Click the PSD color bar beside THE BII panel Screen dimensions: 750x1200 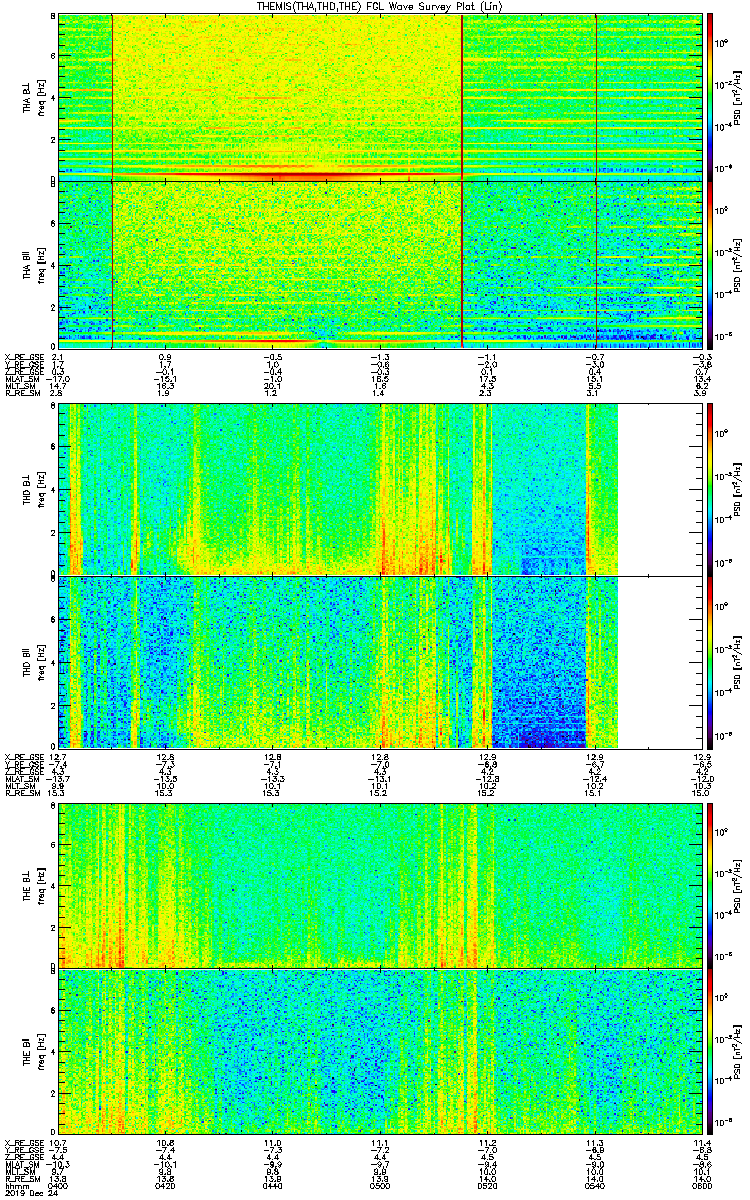(x=710, y=1051)
